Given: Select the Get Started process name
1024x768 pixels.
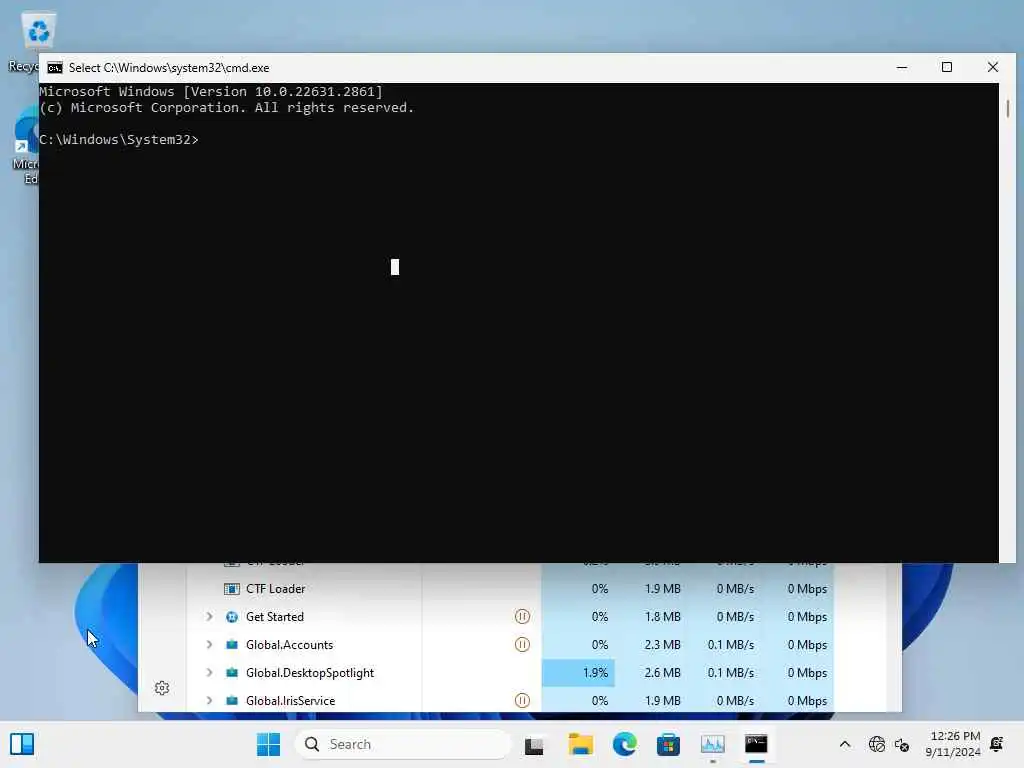Looking at the screenshot, I should click(x=275, y=617).
